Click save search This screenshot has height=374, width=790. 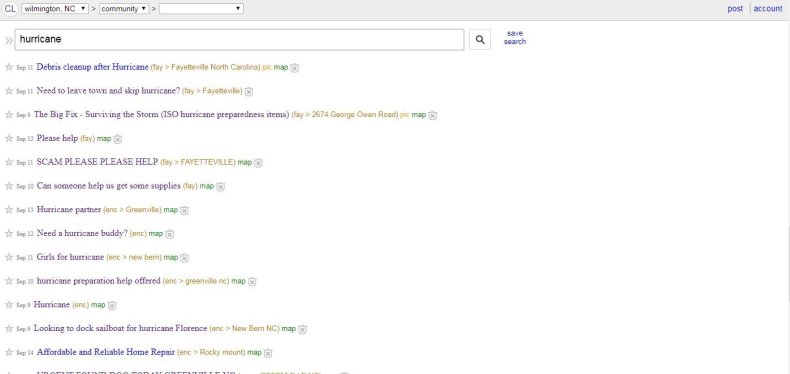click(515, 37)
